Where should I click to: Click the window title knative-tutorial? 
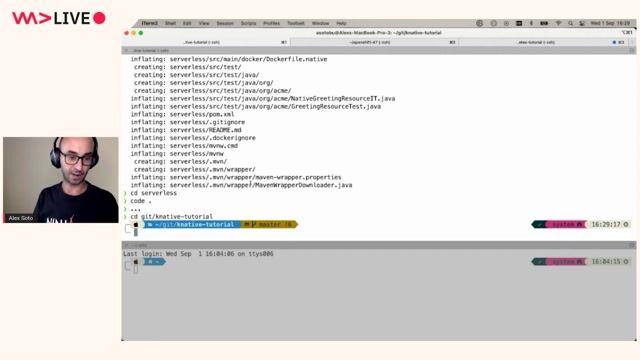pos(378,33)
